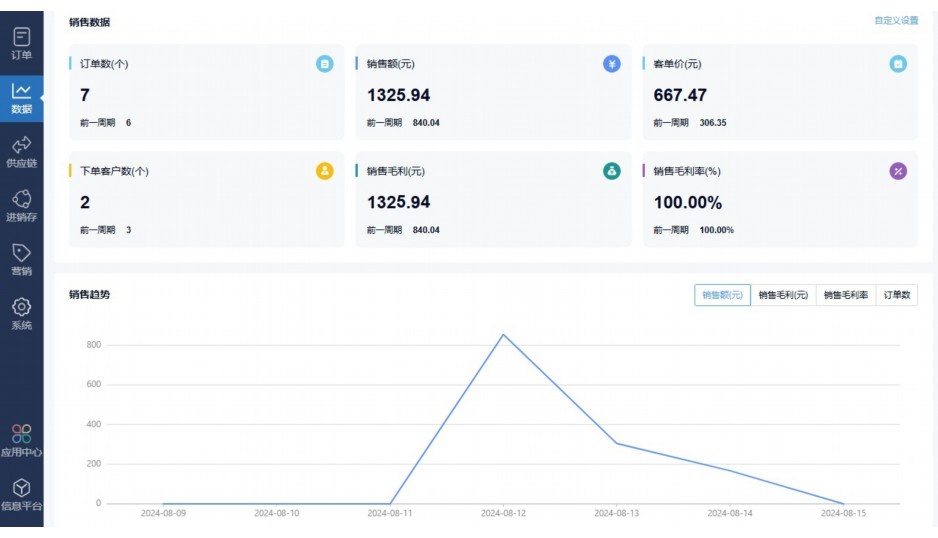Click the 销售毛利 green money bag icon

[x=612, y=171]
